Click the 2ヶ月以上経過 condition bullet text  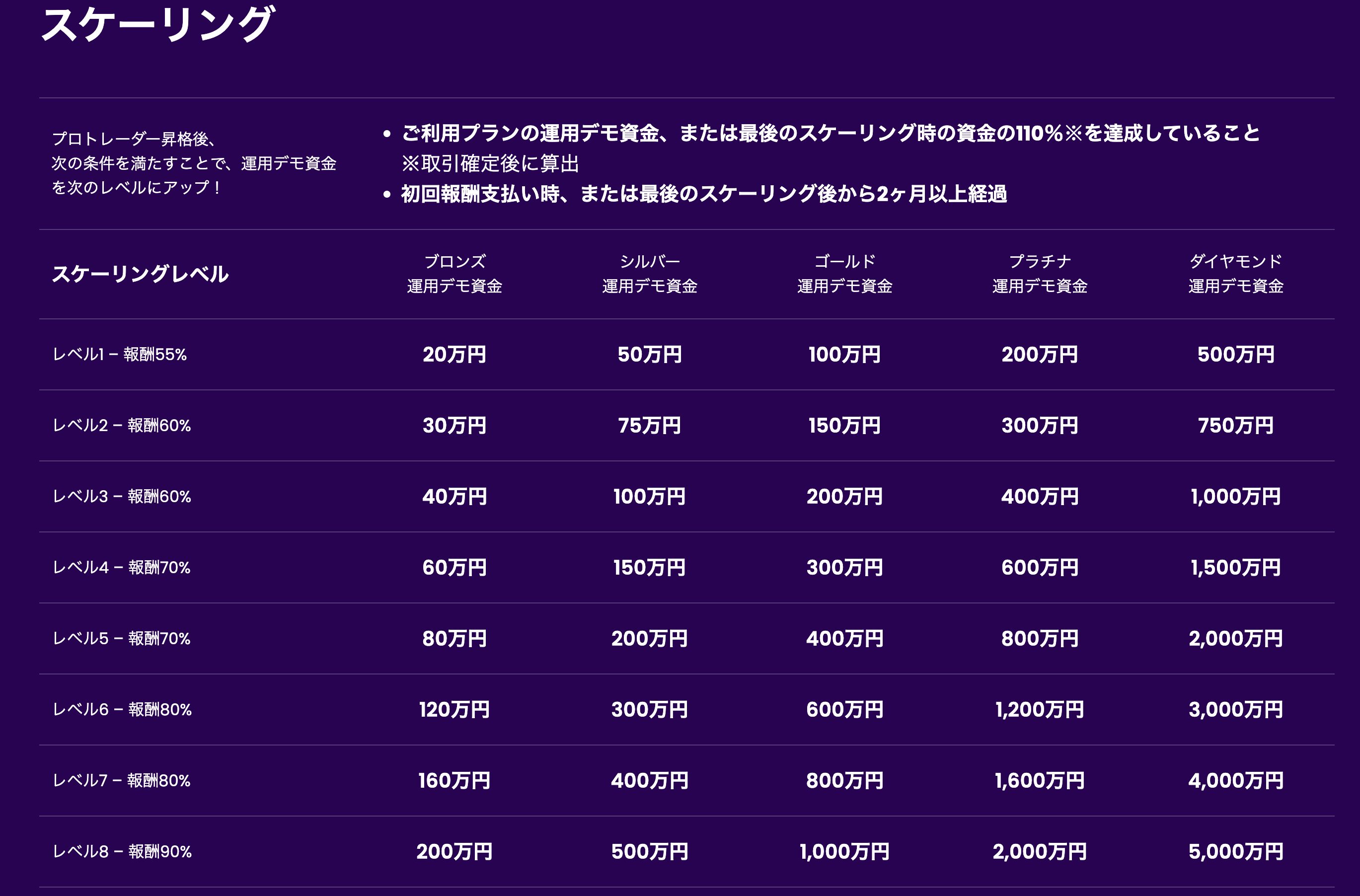pos(703,194)
